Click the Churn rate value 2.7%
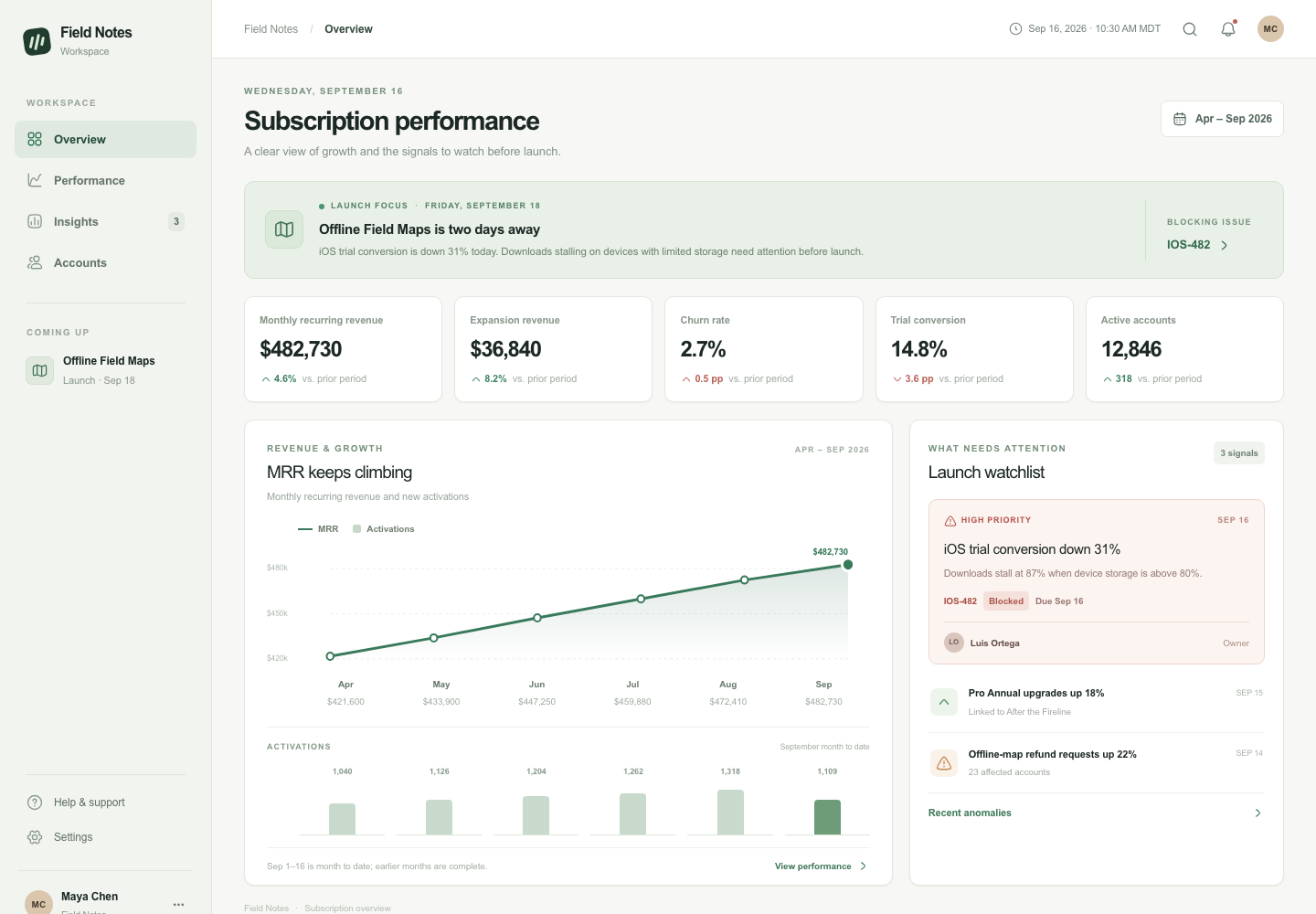 click(703, 349)
